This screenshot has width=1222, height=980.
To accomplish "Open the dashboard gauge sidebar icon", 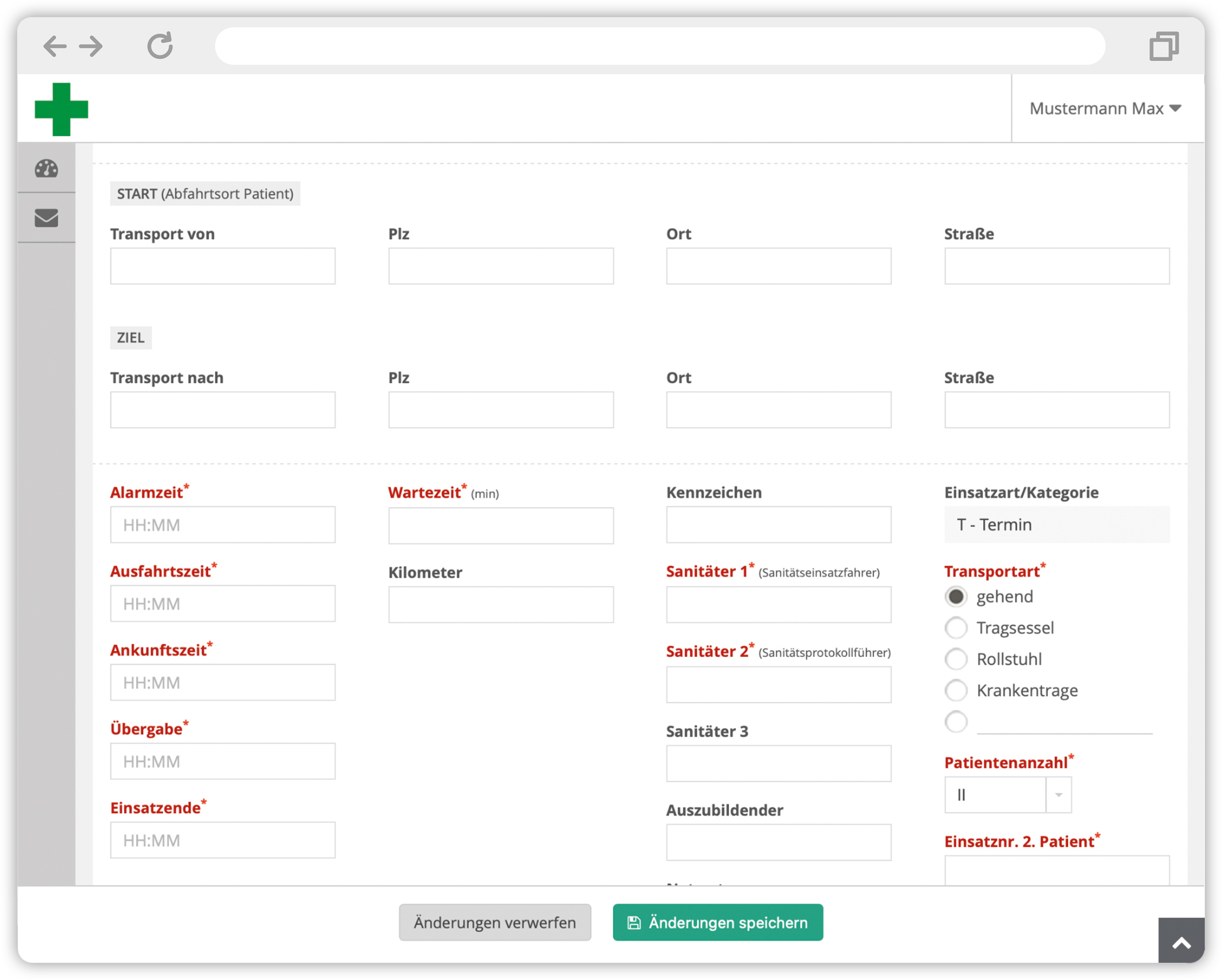I will tap(46, 169).
